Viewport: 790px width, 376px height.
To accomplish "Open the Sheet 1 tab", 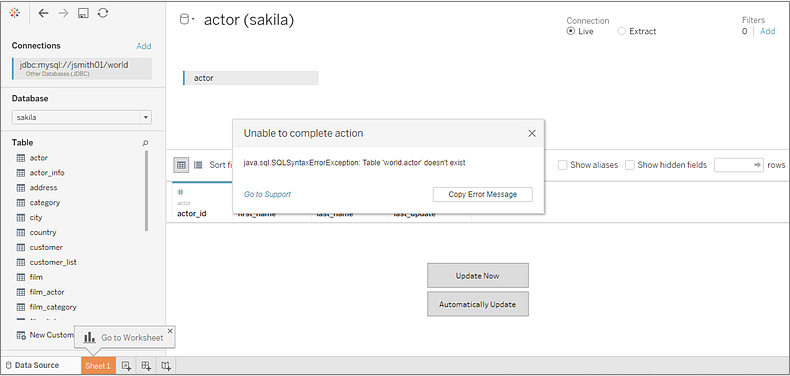I will click(x=98, y=366).
